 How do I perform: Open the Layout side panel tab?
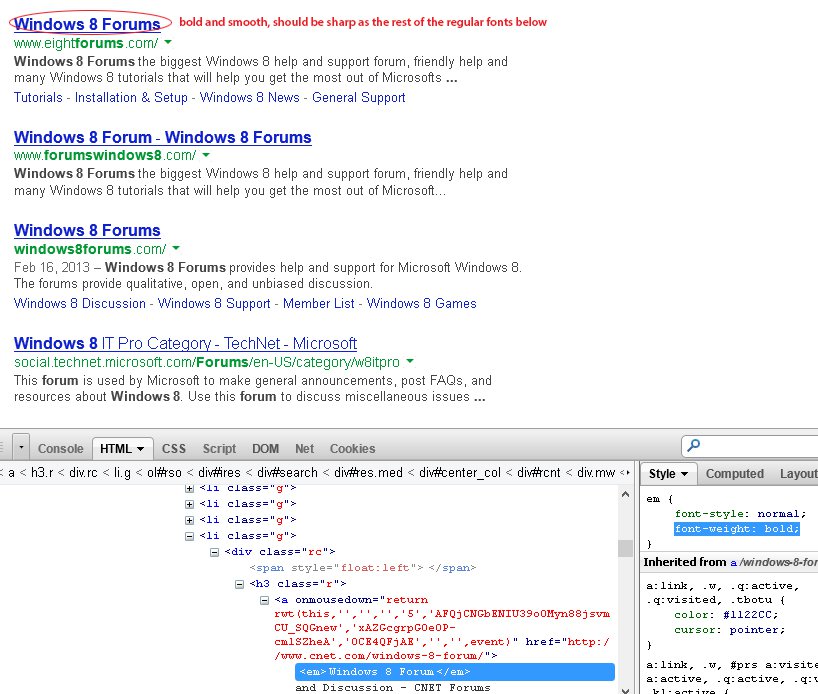point(799,474)
